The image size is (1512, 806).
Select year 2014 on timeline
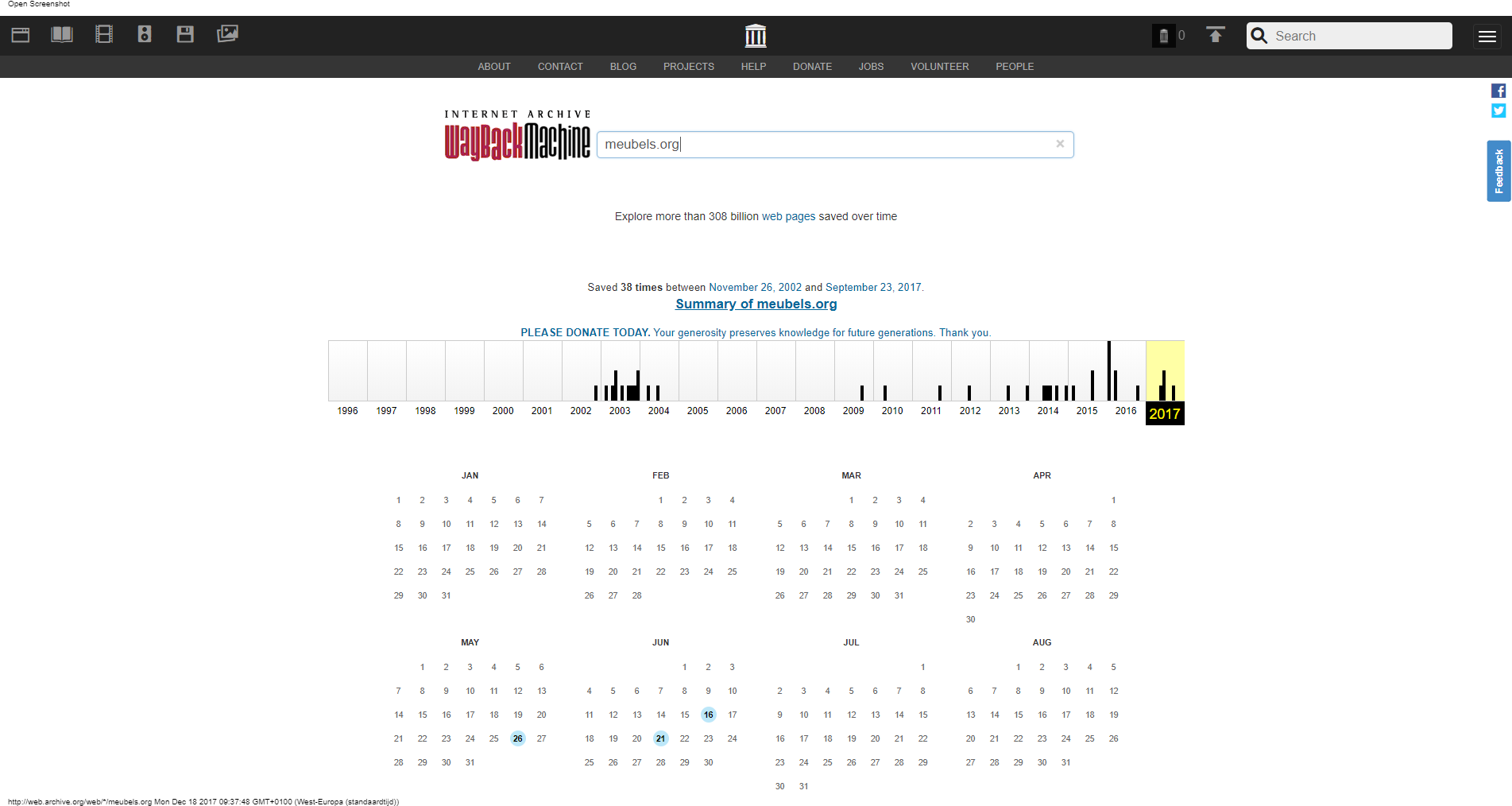pos(1048,411)
